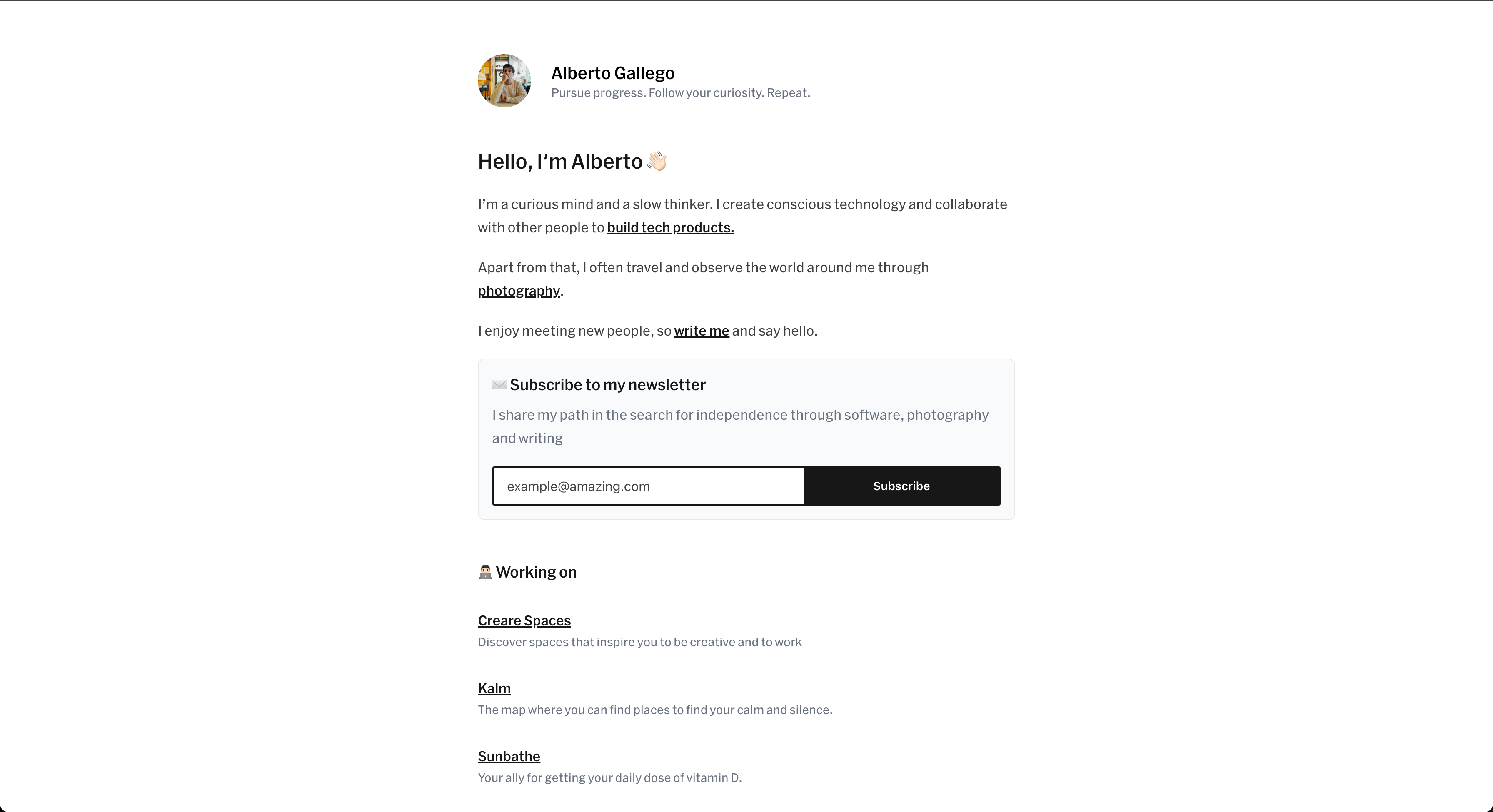Click the Kalm map description text
The width and height of the screenshot is (1493, 812).
(x=654, y=710)
